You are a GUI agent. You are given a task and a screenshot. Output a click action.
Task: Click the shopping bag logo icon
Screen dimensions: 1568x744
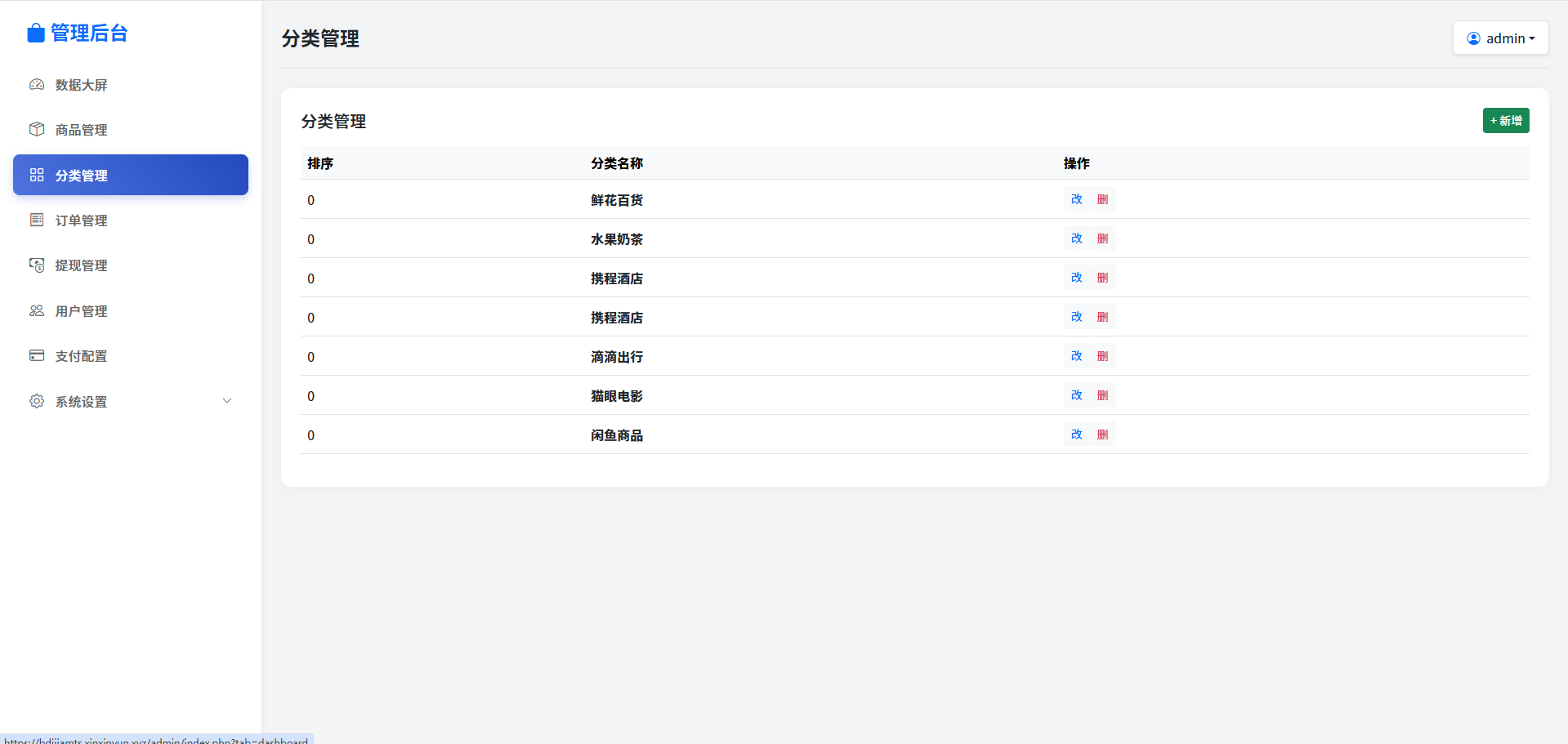pyautogui.click(x=36, y=33)
